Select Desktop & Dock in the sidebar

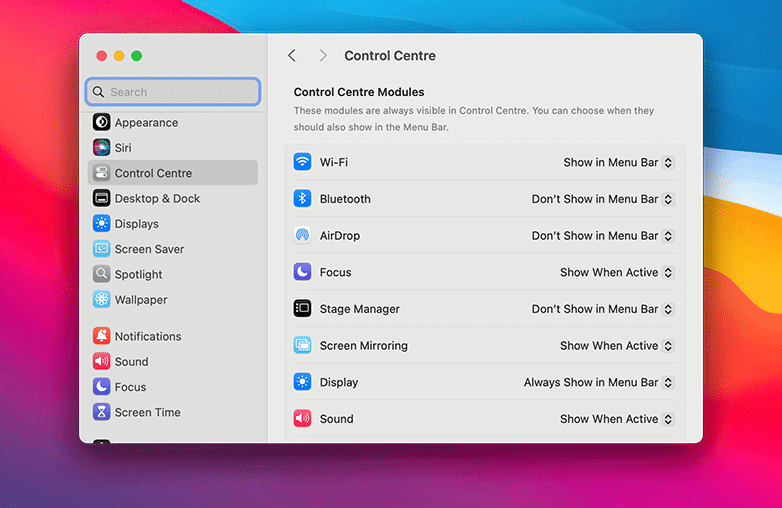click(173, 198)
